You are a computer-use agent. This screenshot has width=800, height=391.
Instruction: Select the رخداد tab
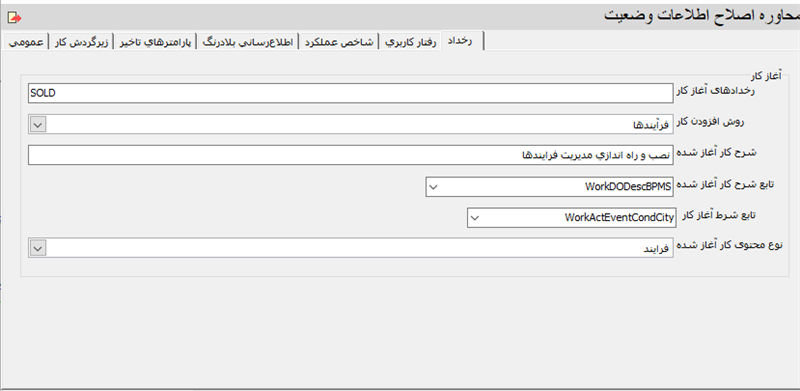(x=463, y=41)
